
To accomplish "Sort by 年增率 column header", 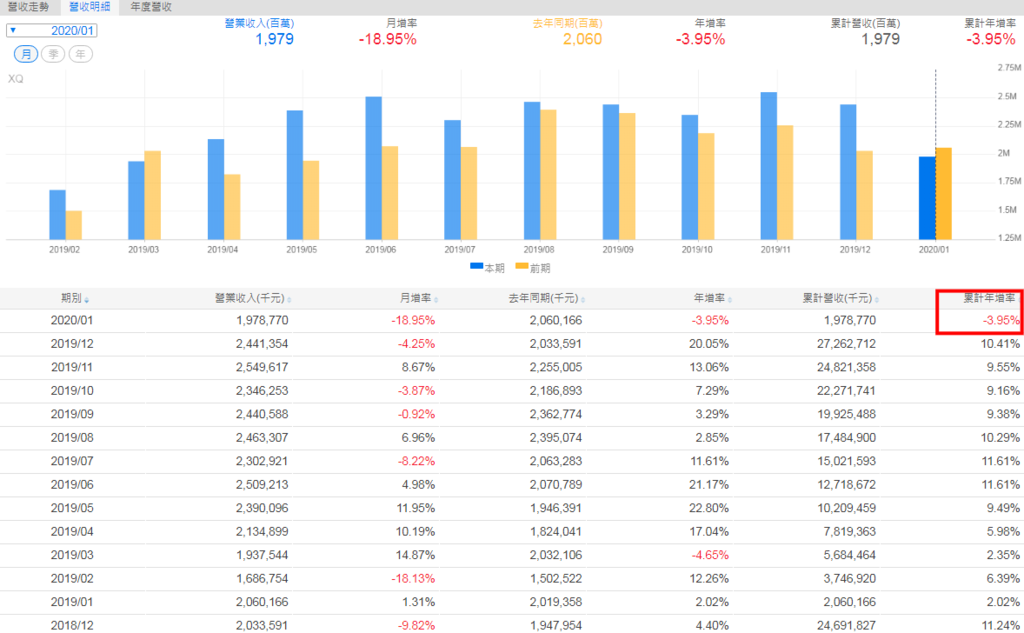I will coord(712,299).
